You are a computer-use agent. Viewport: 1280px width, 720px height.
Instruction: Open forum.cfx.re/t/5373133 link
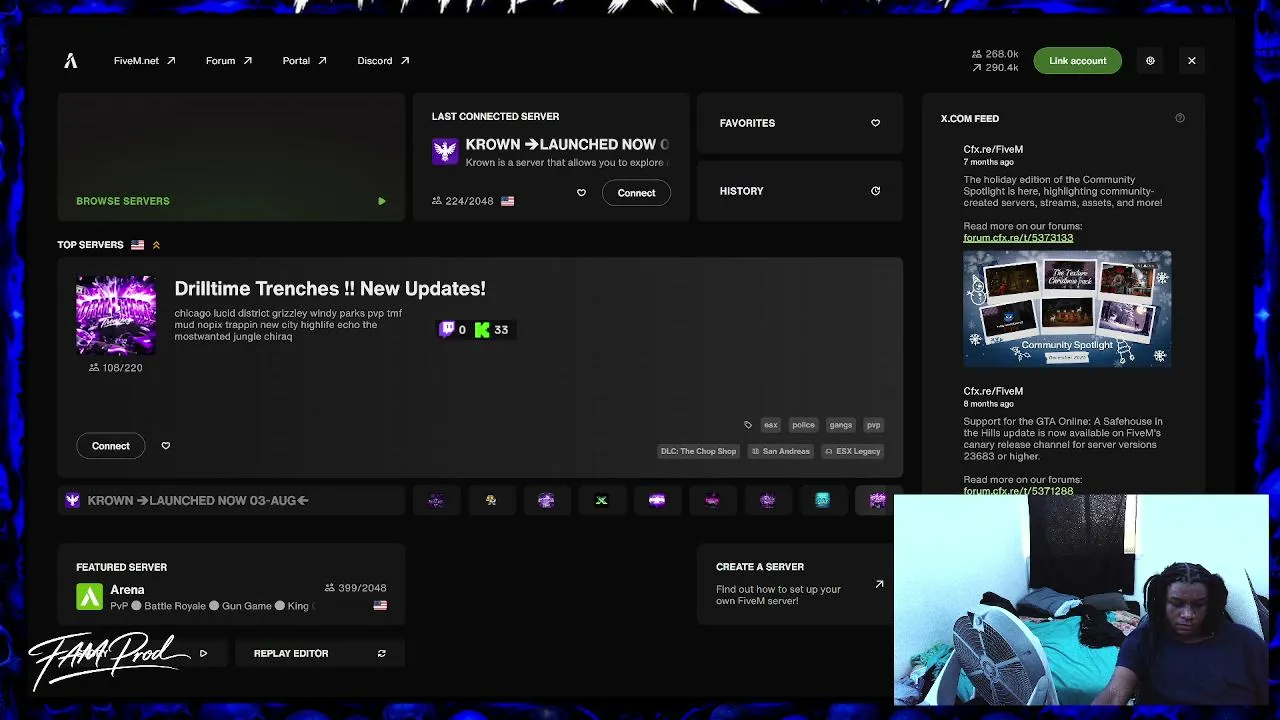[1018, 238]
